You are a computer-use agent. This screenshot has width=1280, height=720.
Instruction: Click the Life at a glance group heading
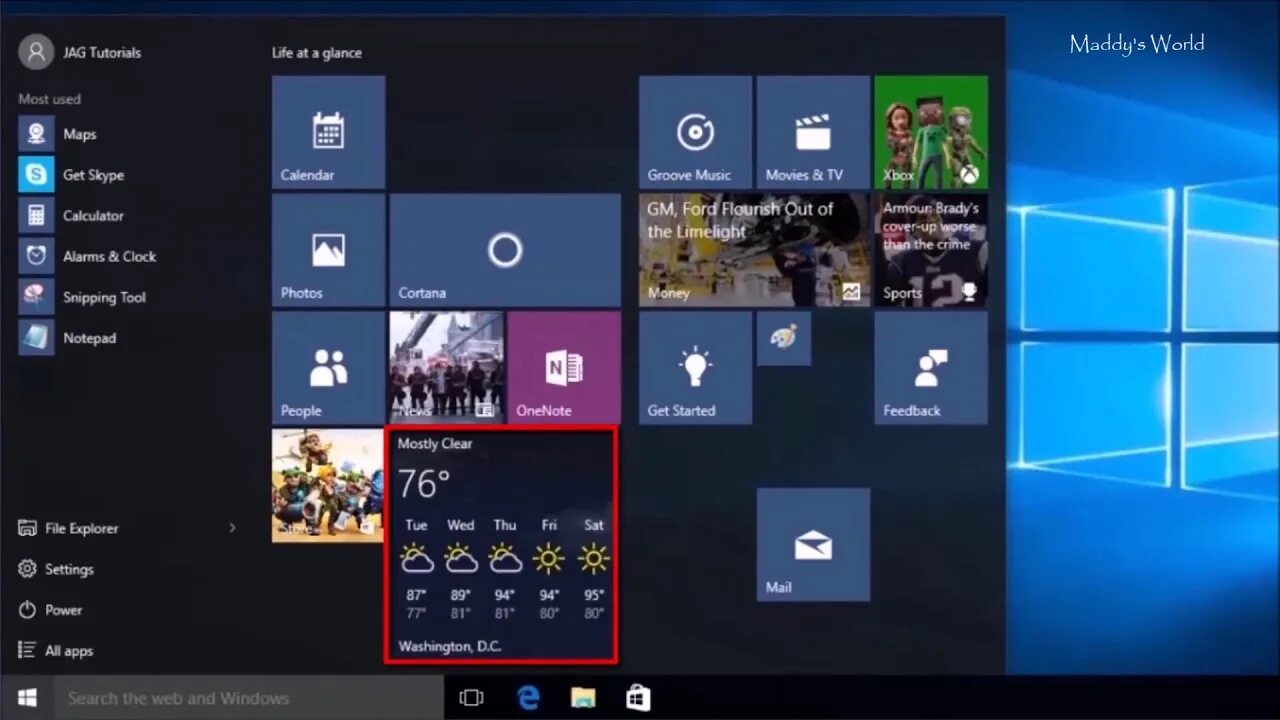[317, 53]
